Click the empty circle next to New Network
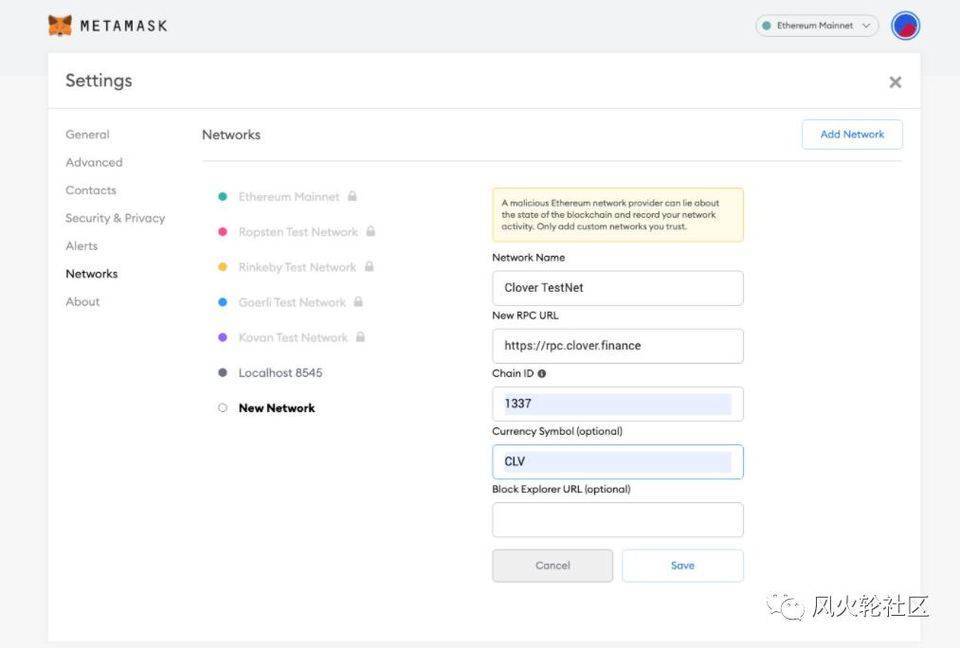The image size is (960, 648). pyautogui.click(x=223, y=408)
